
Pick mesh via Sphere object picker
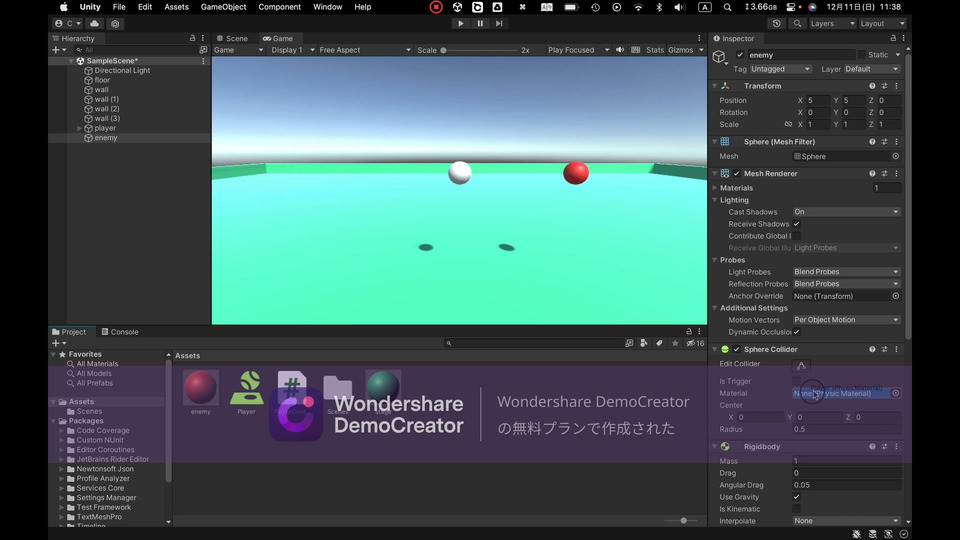(x=896, y=156)
